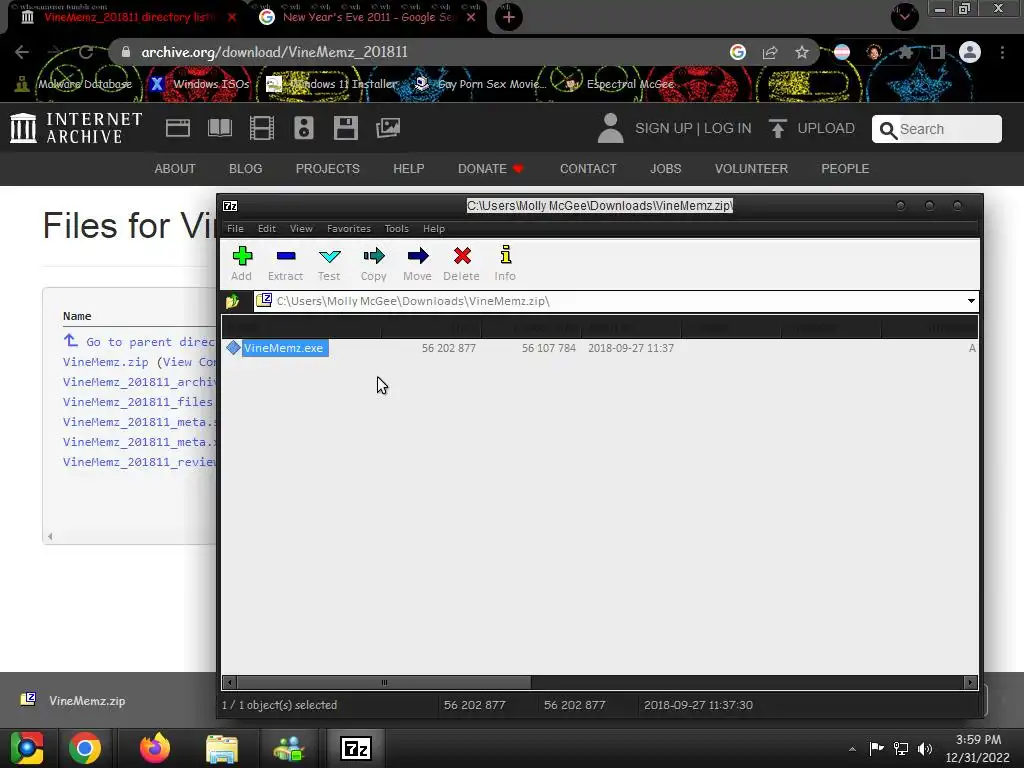Open the browser extensions puzzle icon

906,52
